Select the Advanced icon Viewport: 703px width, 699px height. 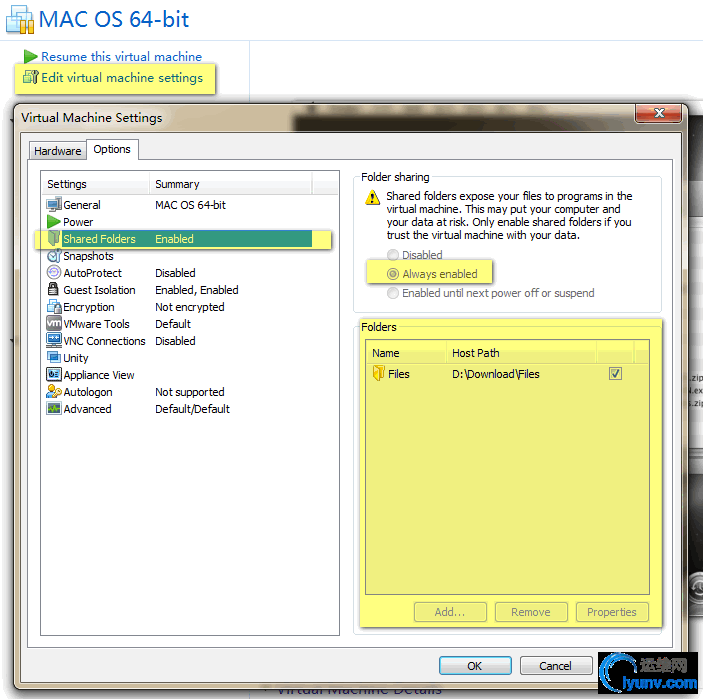[54, 408]
